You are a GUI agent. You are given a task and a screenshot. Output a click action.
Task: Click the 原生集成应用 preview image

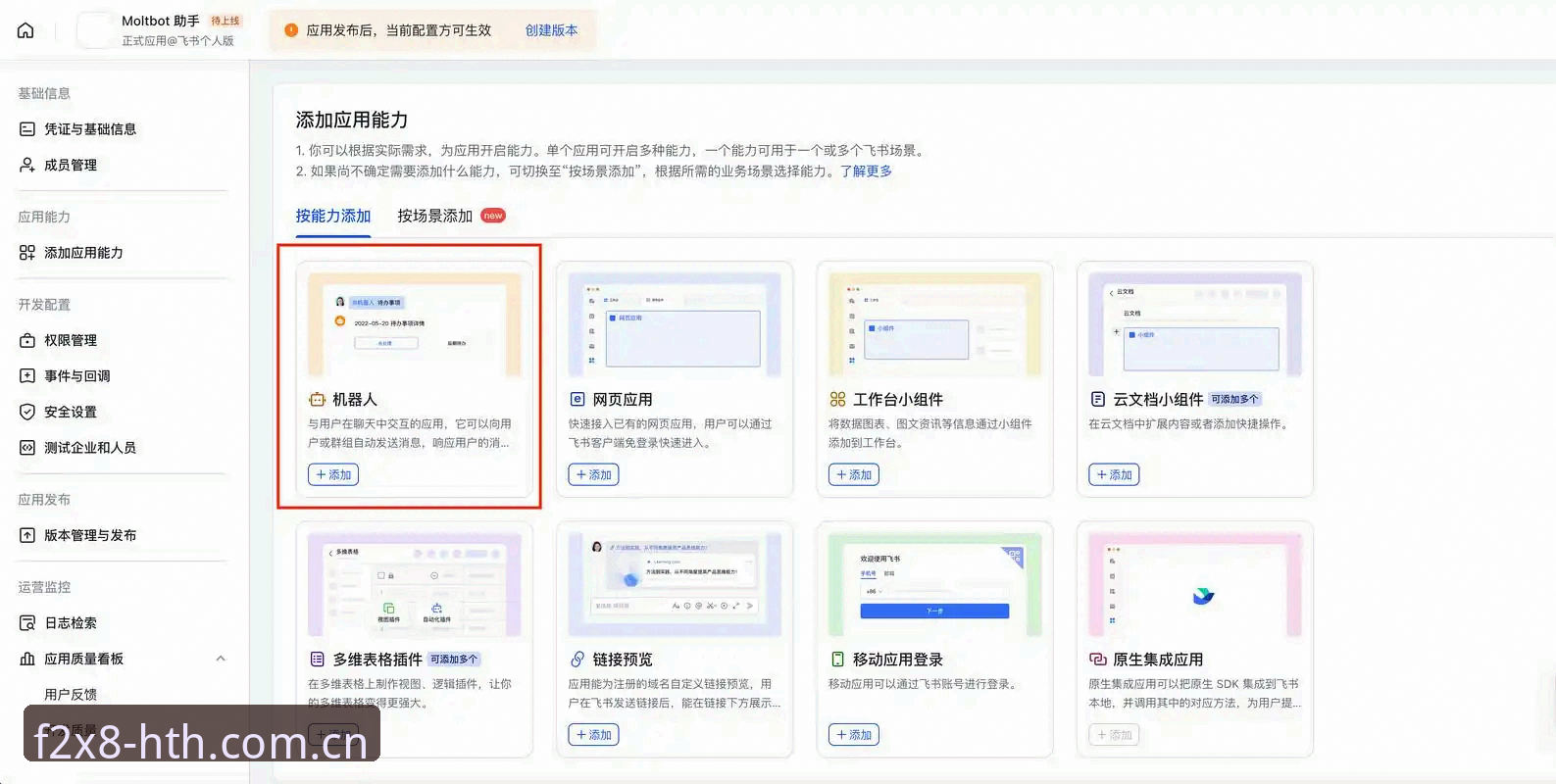click(1195, 585)
